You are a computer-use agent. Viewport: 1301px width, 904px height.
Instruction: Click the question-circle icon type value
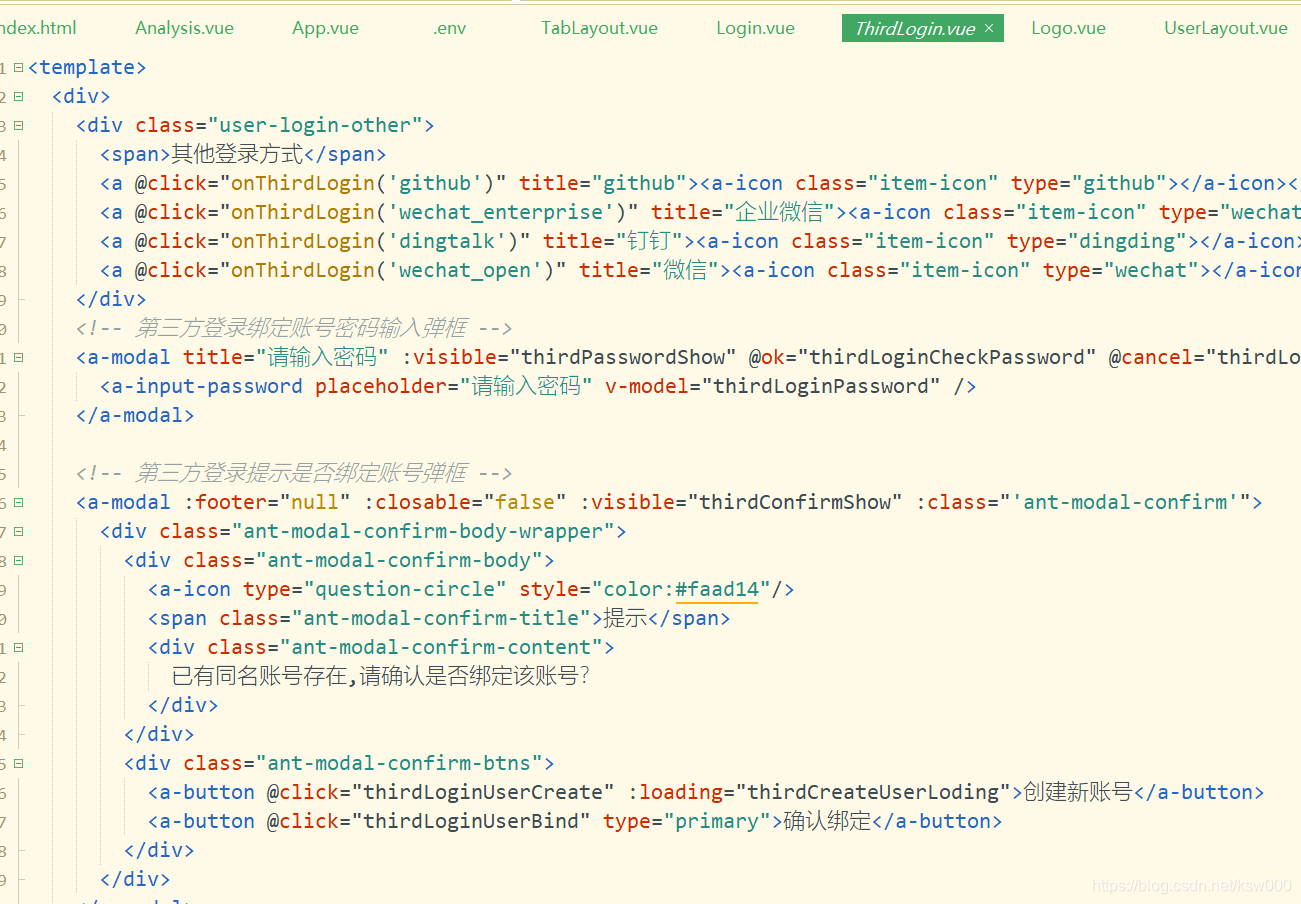click(x=405, y=589)
